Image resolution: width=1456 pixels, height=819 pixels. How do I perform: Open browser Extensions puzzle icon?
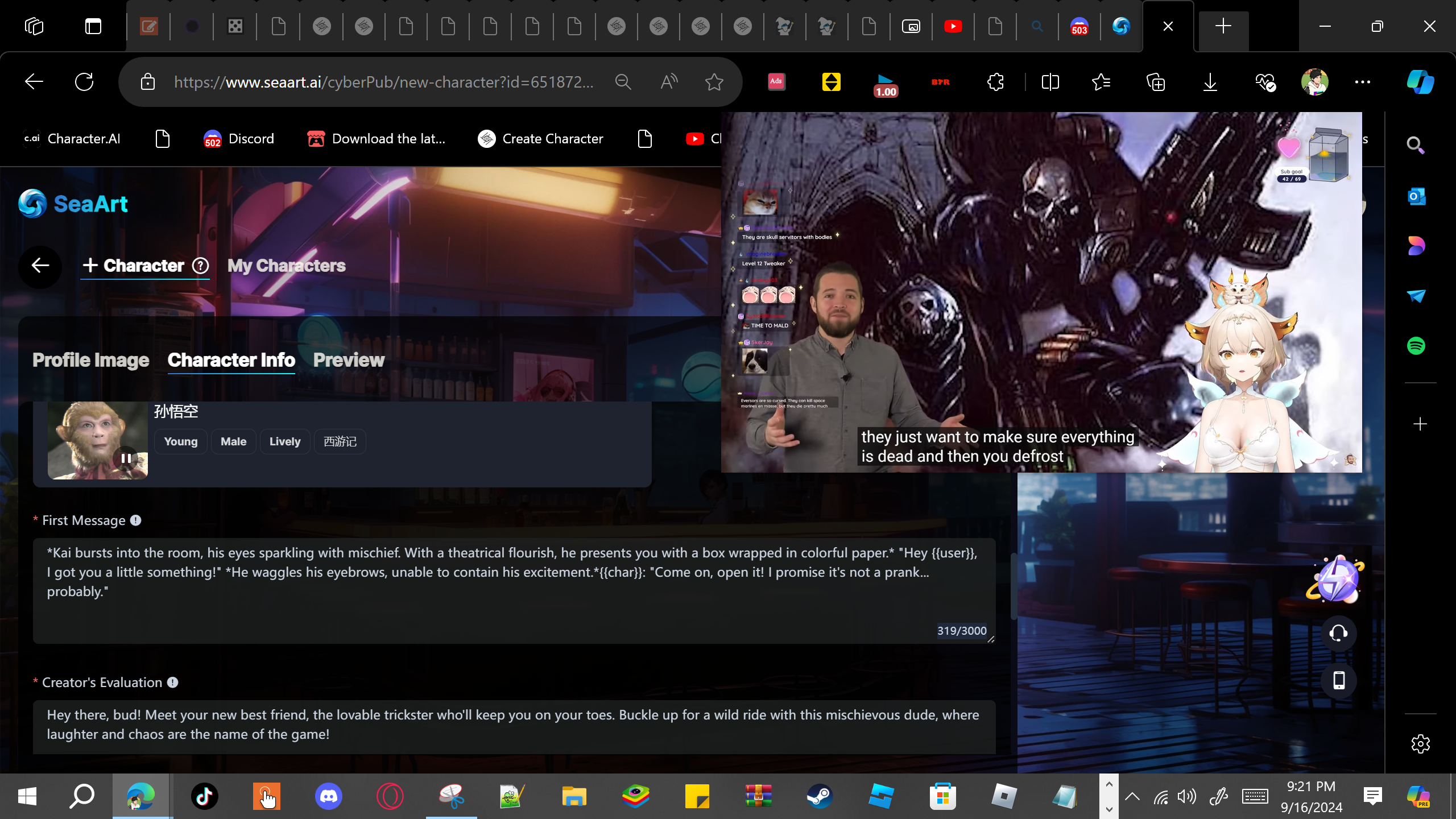pos(995,82)
